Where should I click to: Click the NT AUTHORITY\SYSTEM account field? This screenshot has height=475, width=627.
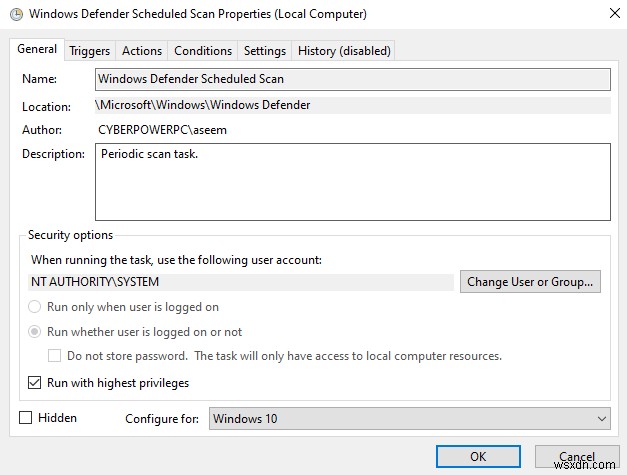coord(241,282)
